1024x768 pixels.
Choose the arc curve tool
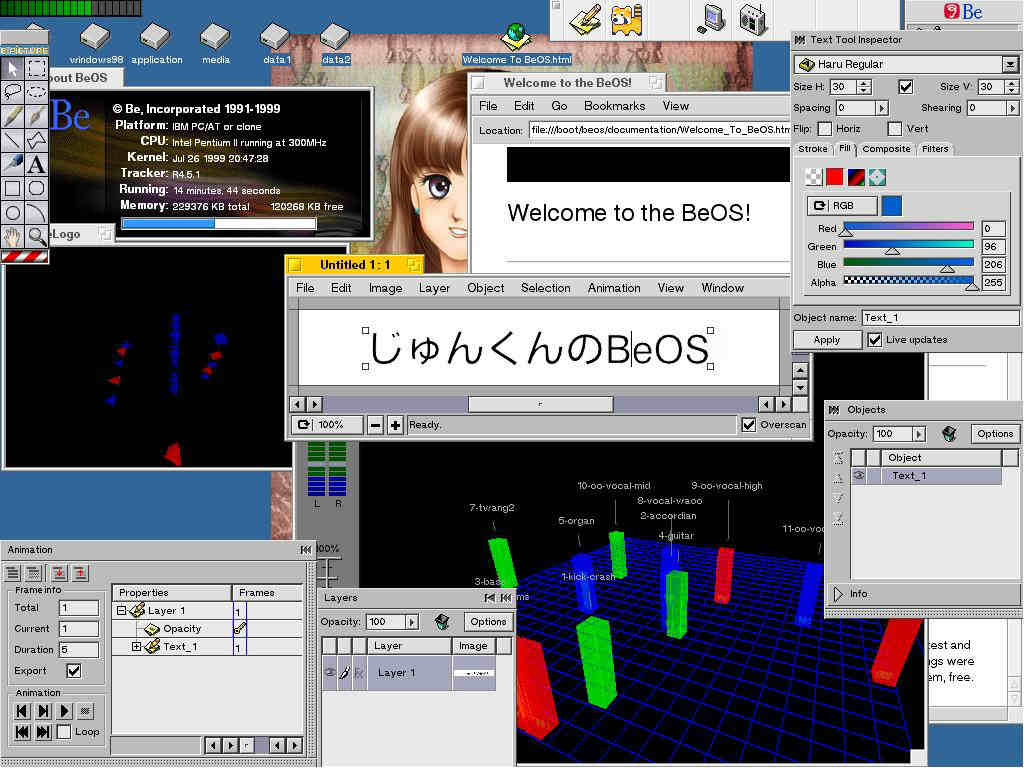pyautogui.click(x=37, y=212)
